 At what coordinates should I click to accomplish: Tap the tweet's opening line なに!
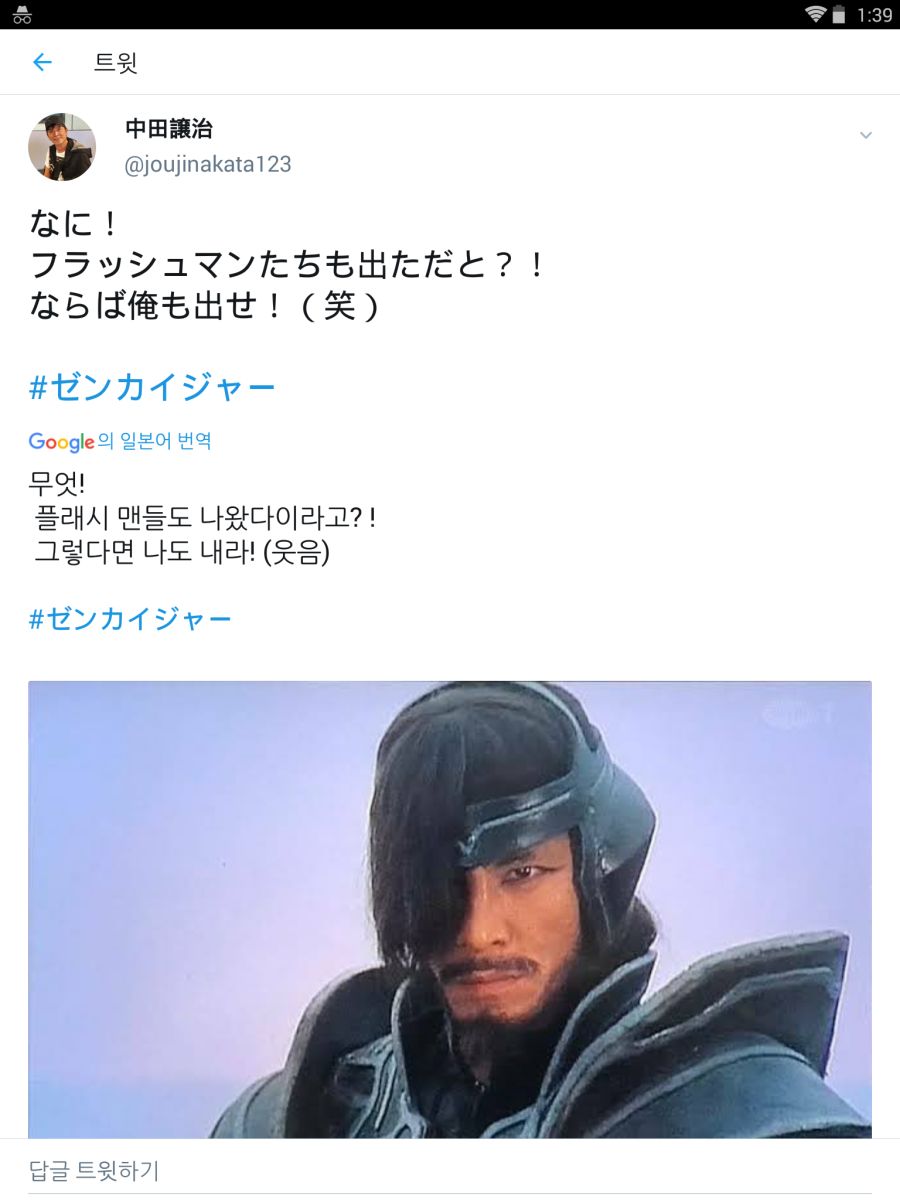click(x=74, y=222)
